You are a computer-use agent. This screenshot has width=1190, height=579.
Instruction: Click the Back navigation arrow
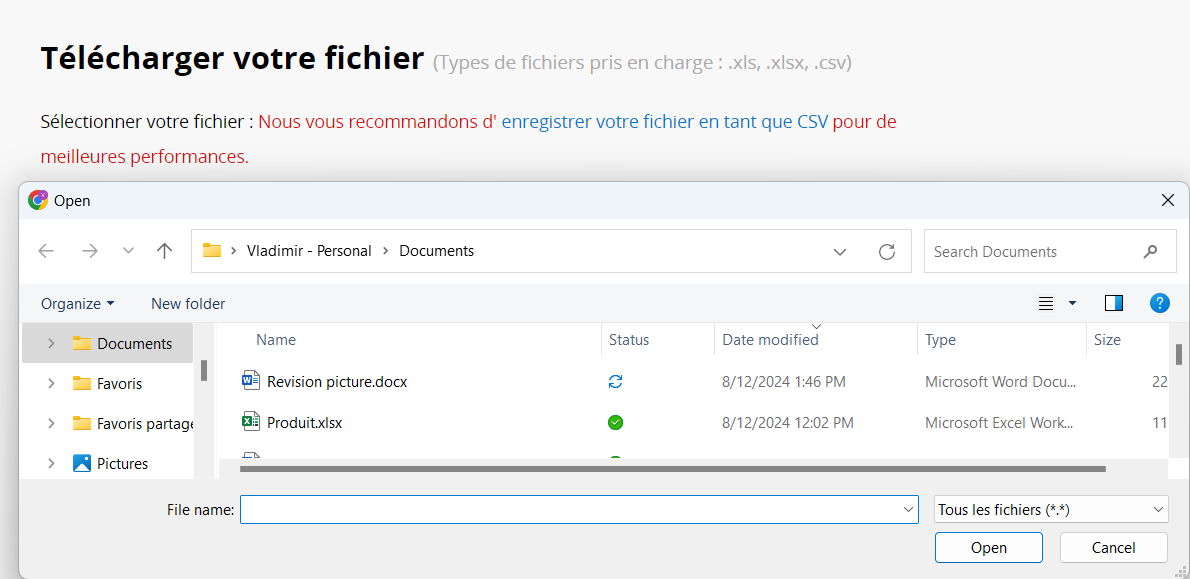[46, 251]
